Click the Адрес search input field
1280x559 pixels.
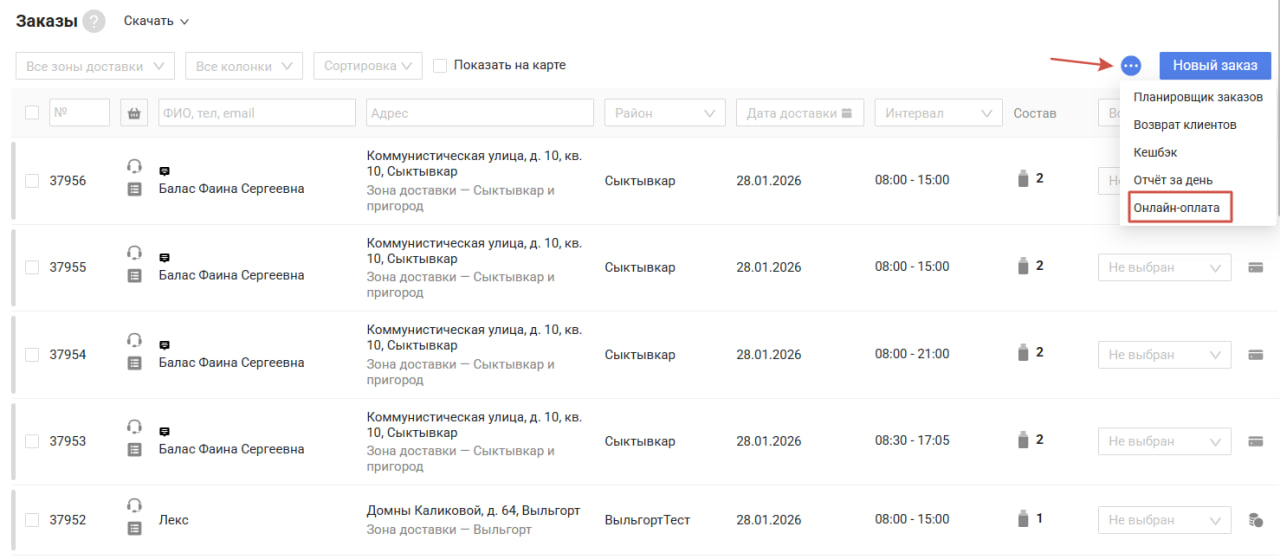point(480,113)
